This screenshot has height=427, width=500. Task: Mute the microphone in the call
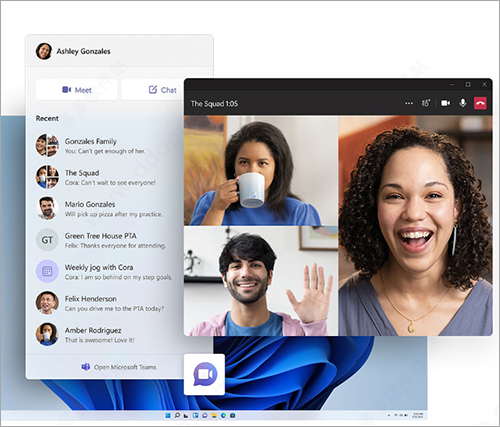pos(463,103)
